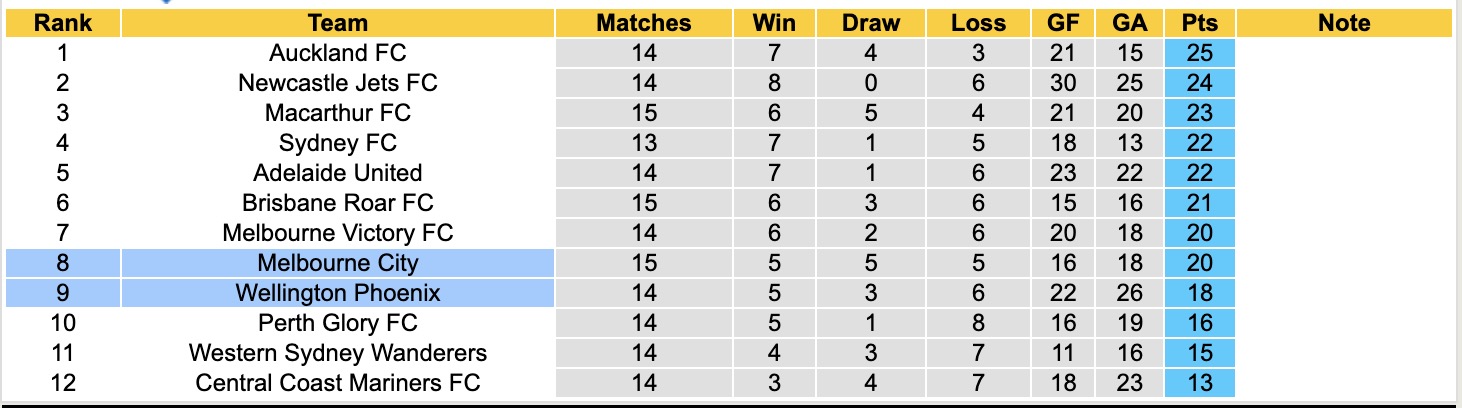Click Auckland FC's 25 points cell
This screenshot has height=408, width=1462.
[x=1198, y=53]
